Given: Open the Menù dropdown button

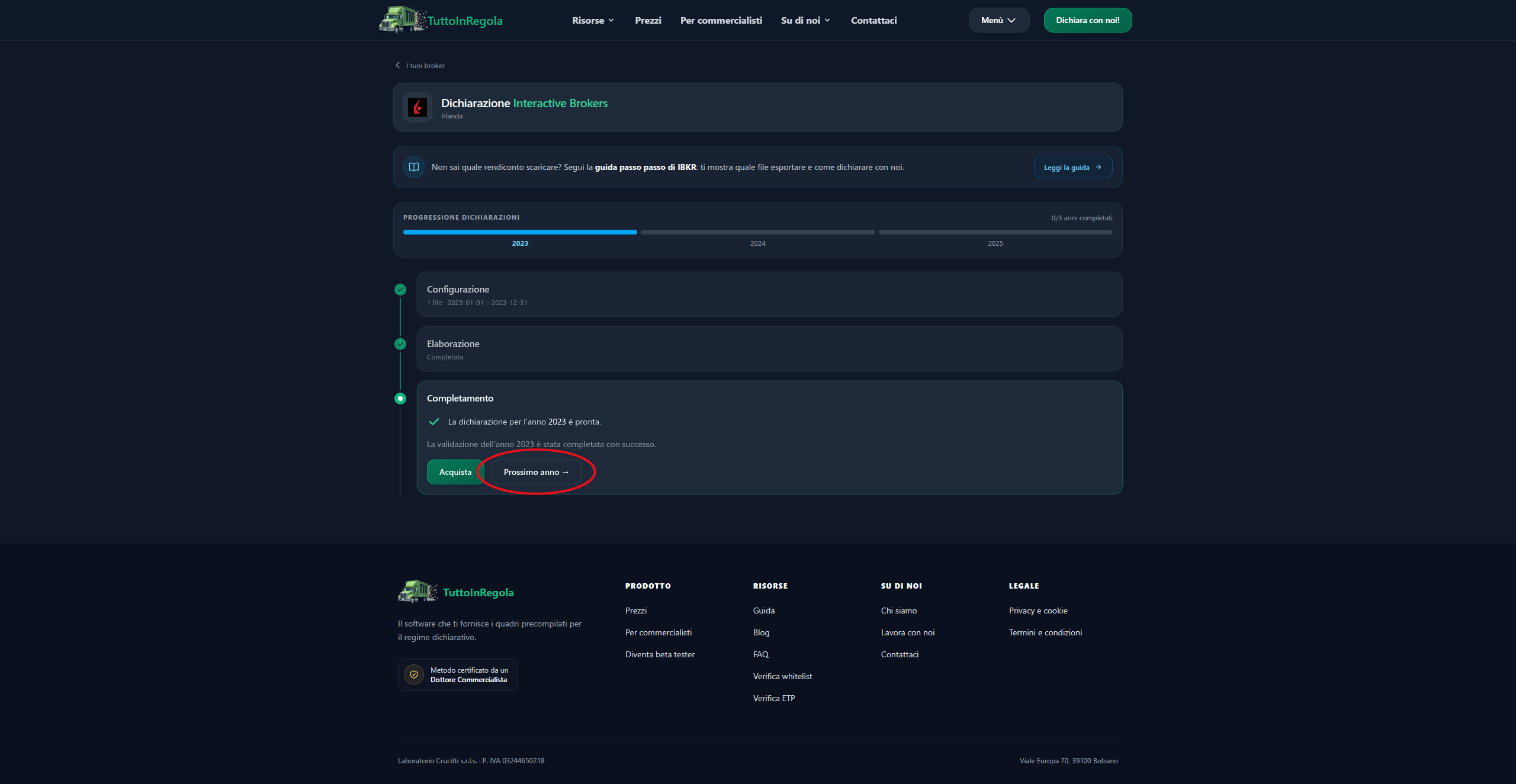Looking at the screenshot, I should click(x=999, y=20).
